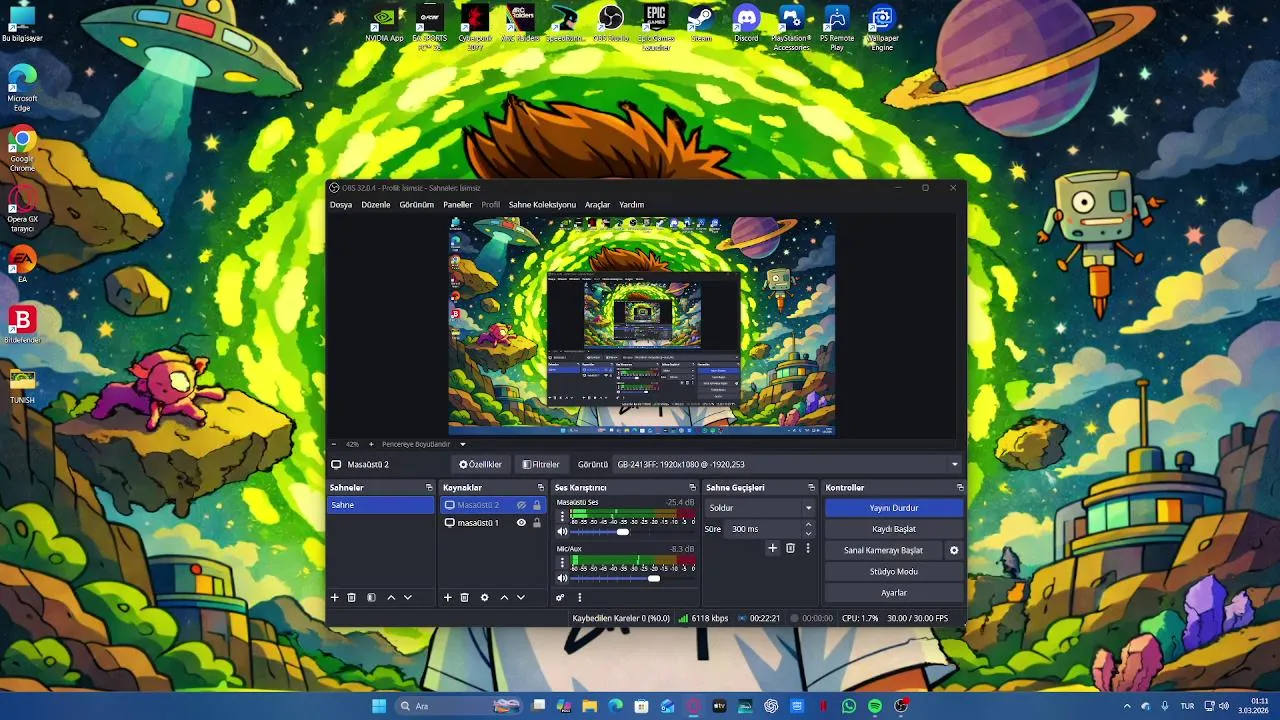Open scene filters icon in Sahneler dock
Viewport: 1280px width, 720px height.
click(x=371, y=597)
